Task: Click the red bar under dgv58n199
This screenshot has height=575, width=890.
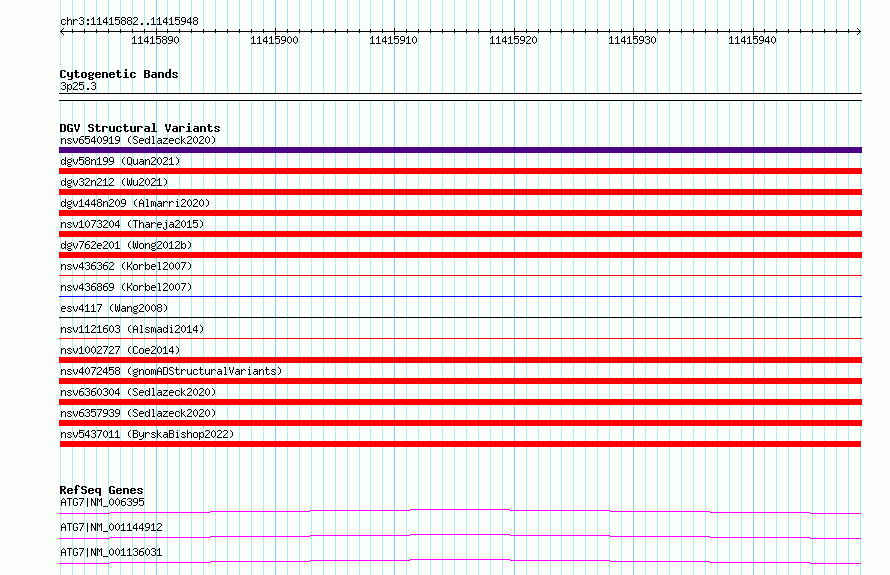Action: point(460,171)
